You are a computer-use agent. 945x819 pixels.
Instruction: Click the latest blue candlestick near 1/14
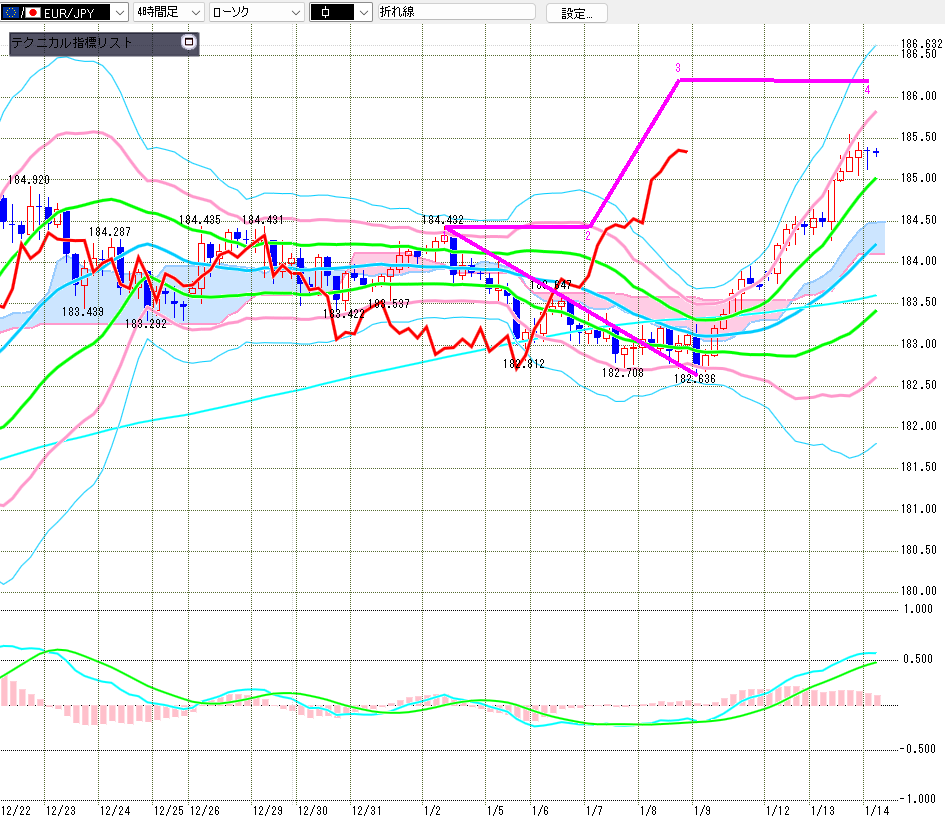pyautogui.click(x=876, y=152)
